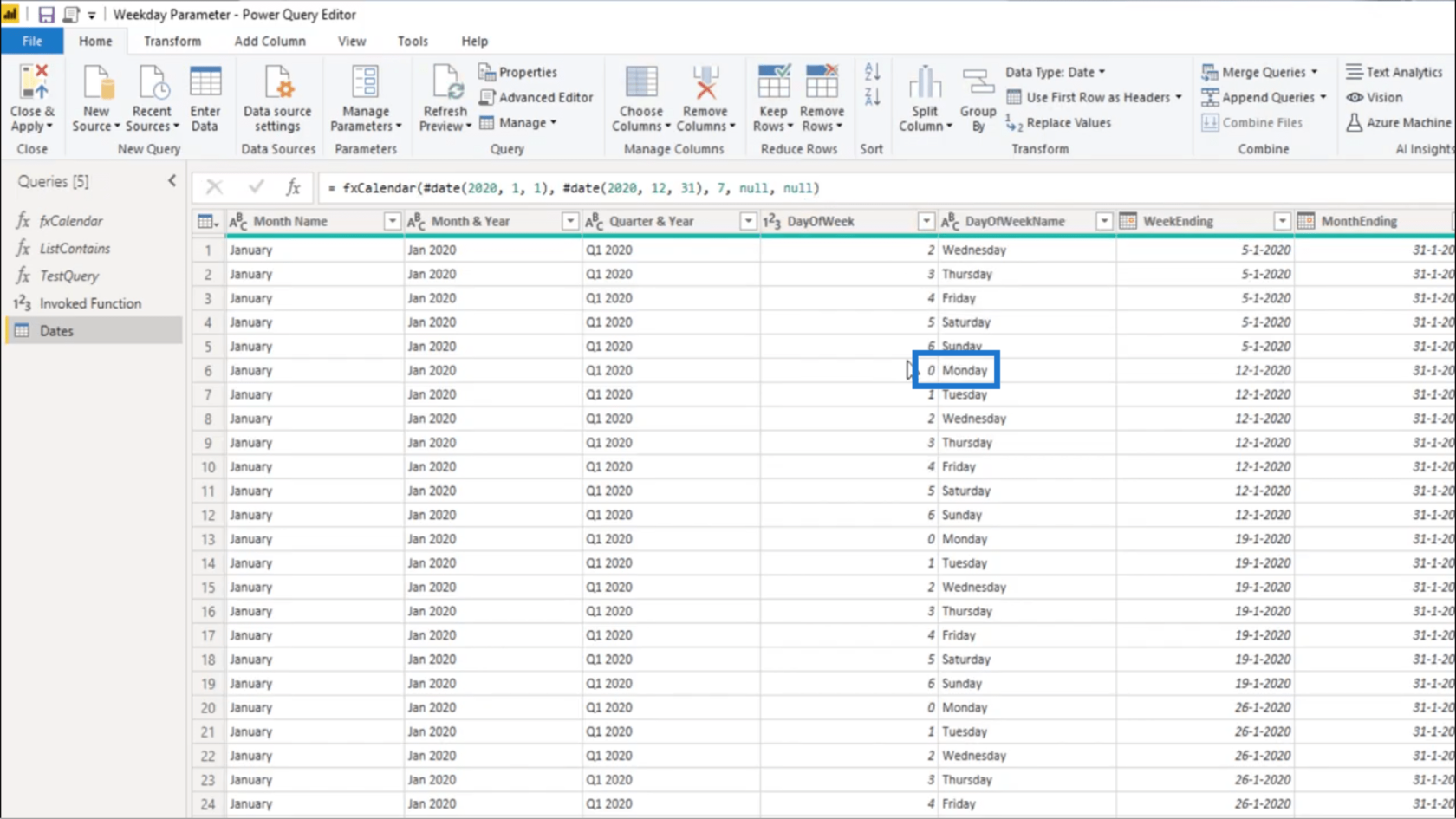Click Text Analytics
Screen dimensions: 1456x819
[1394, 72]
